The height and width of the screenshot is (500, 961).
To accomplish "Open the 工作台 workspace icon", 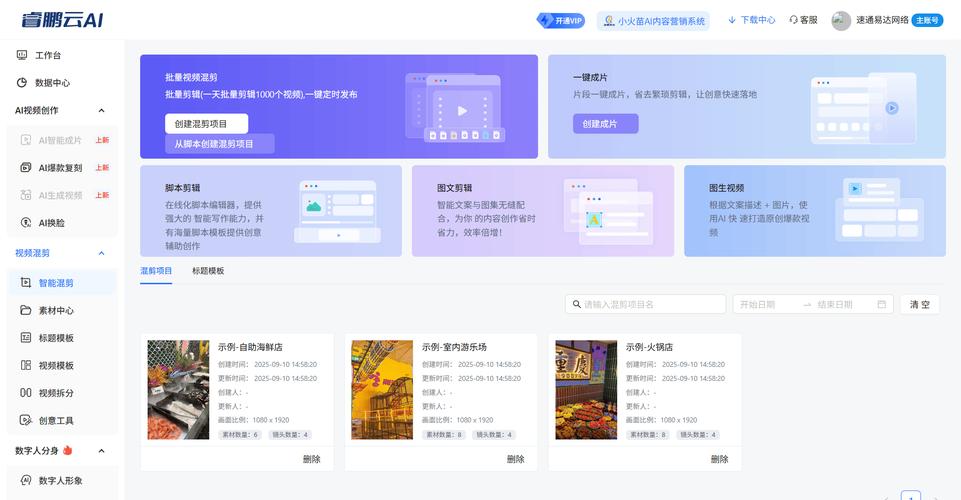I will [x=22, y=55].
